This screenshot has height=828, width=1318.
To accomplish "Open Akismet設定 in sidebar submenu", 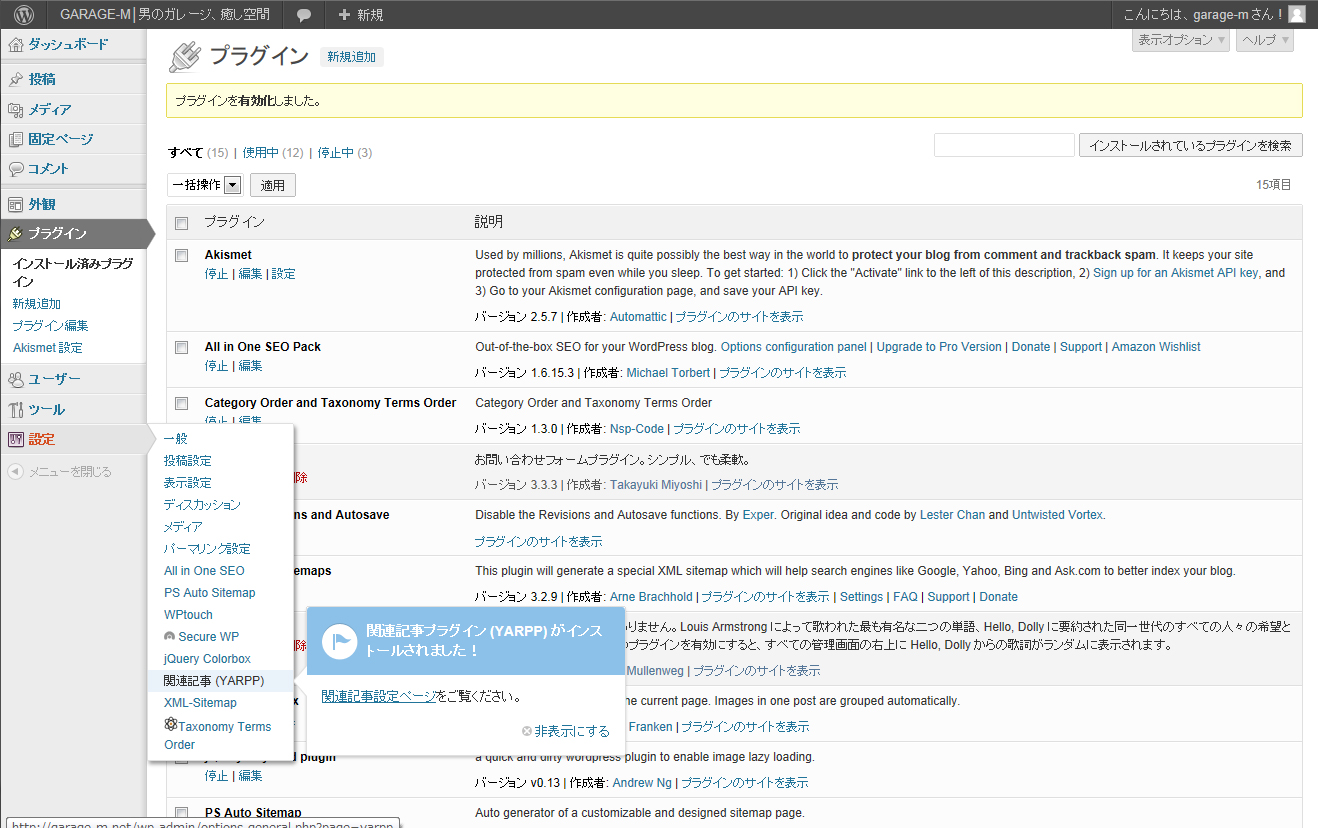I will 48,347.
